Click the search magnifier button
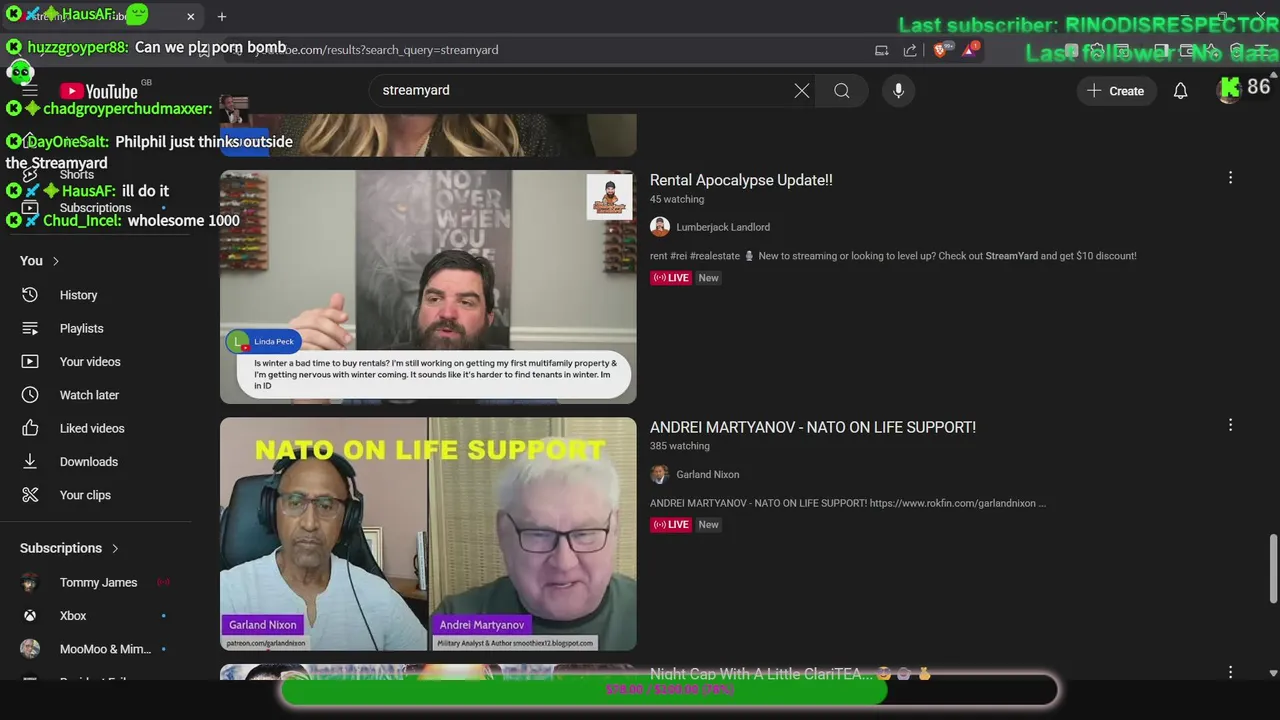1280x720 pixels. coord(842,91)
